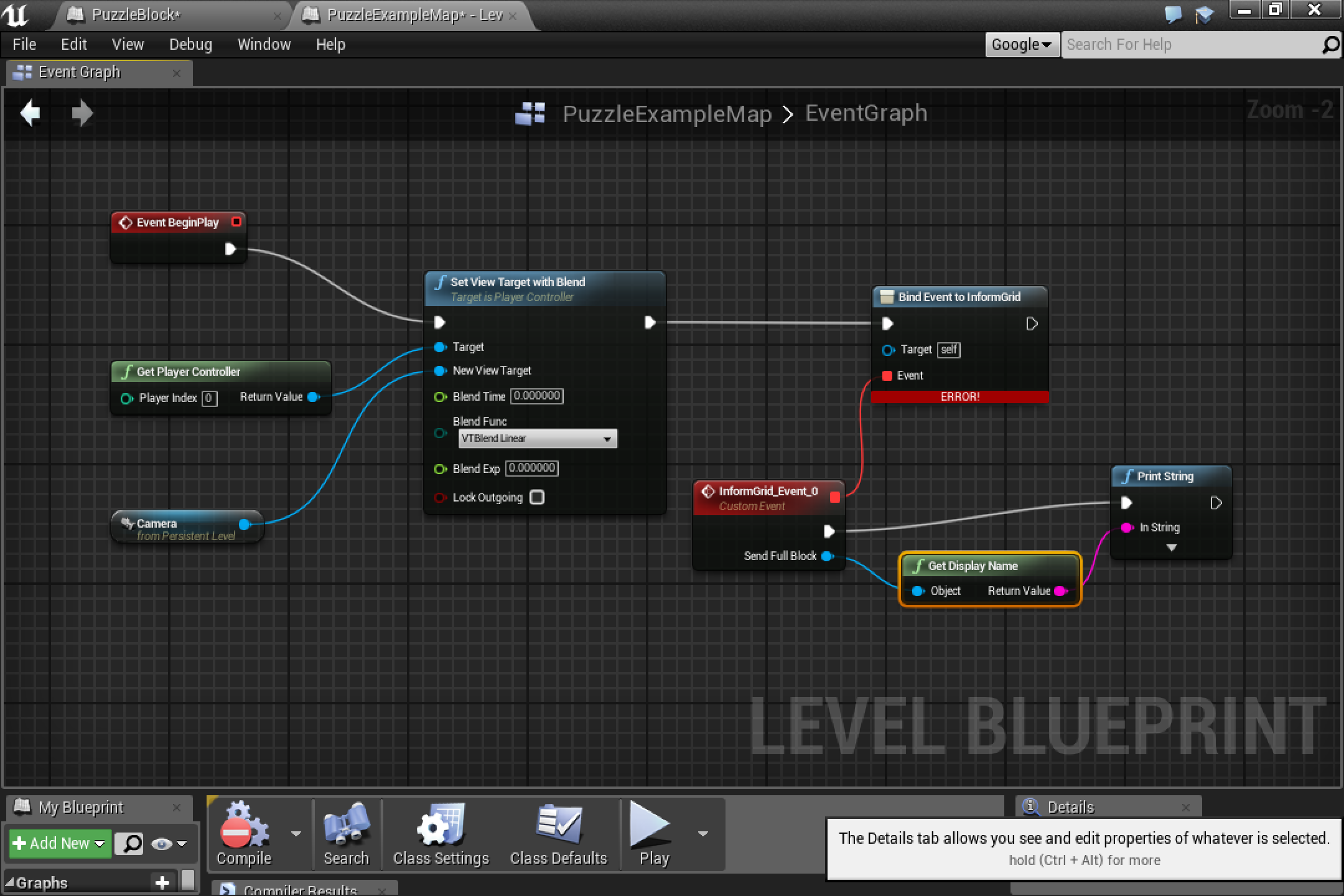
Task: Toggle the eye view options in My Blueprint
Action: pos(168,844)
